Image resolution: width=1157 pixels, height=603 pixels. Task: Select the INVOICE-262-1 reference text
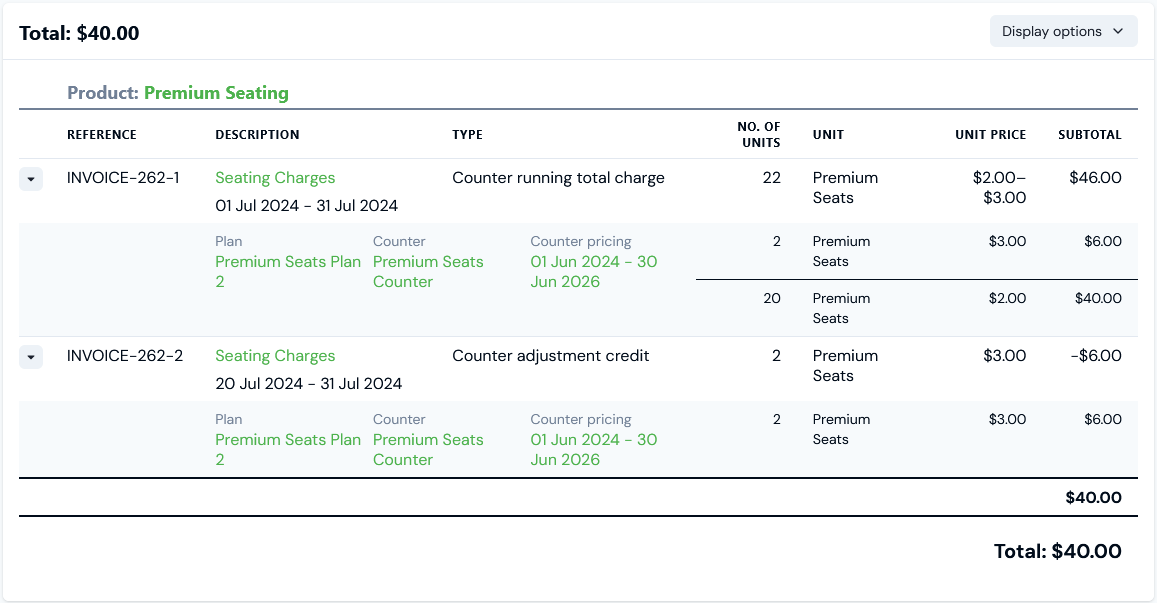pyautogui.click(x=123, y=178)
